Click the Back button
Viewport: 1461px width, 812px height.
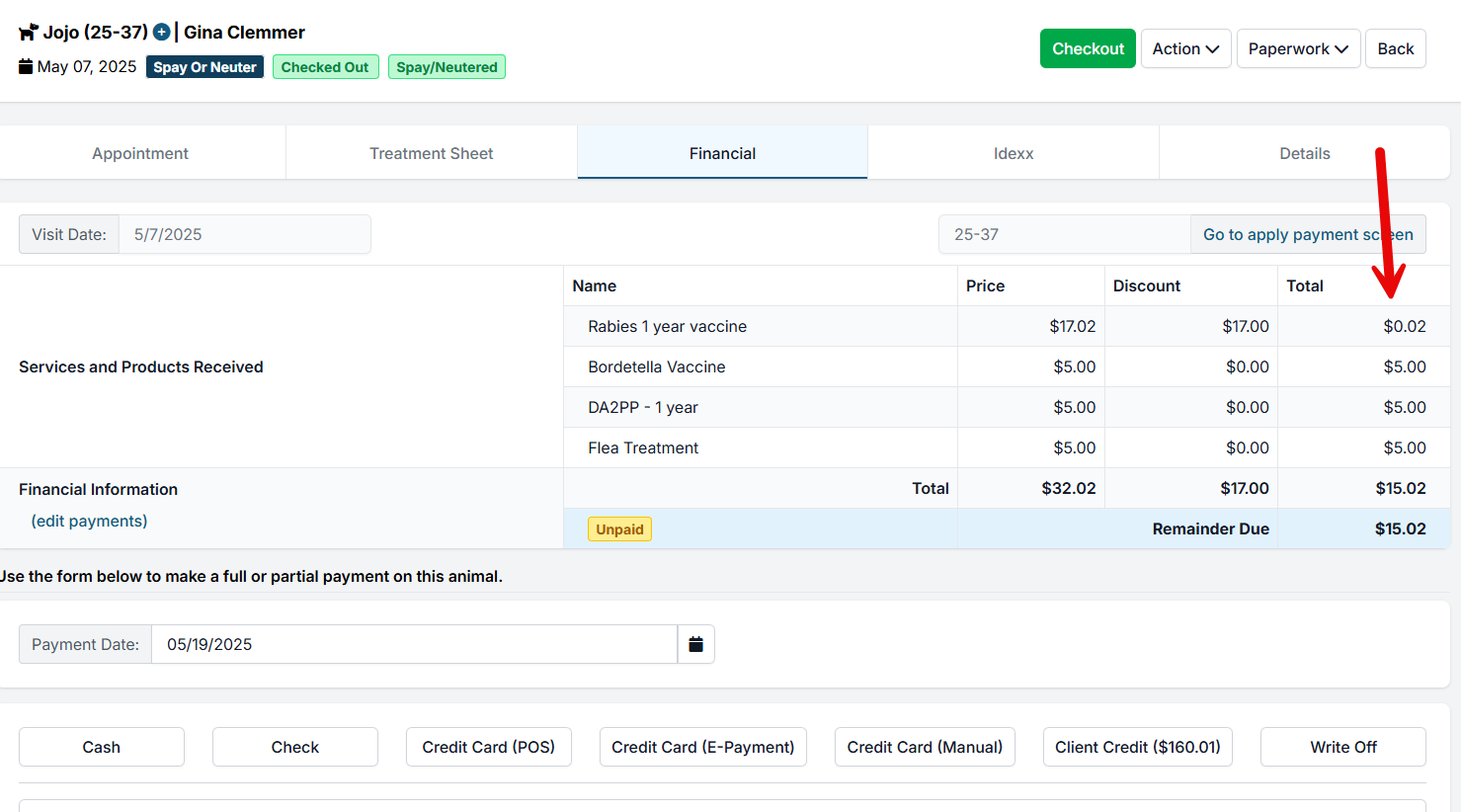(1395, 48)
